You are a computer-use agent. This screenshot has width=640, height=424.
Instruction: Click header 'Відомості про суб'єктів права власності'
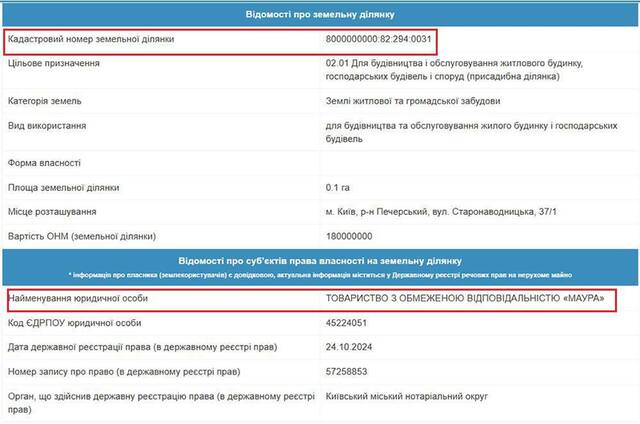[x=320, y=261]
